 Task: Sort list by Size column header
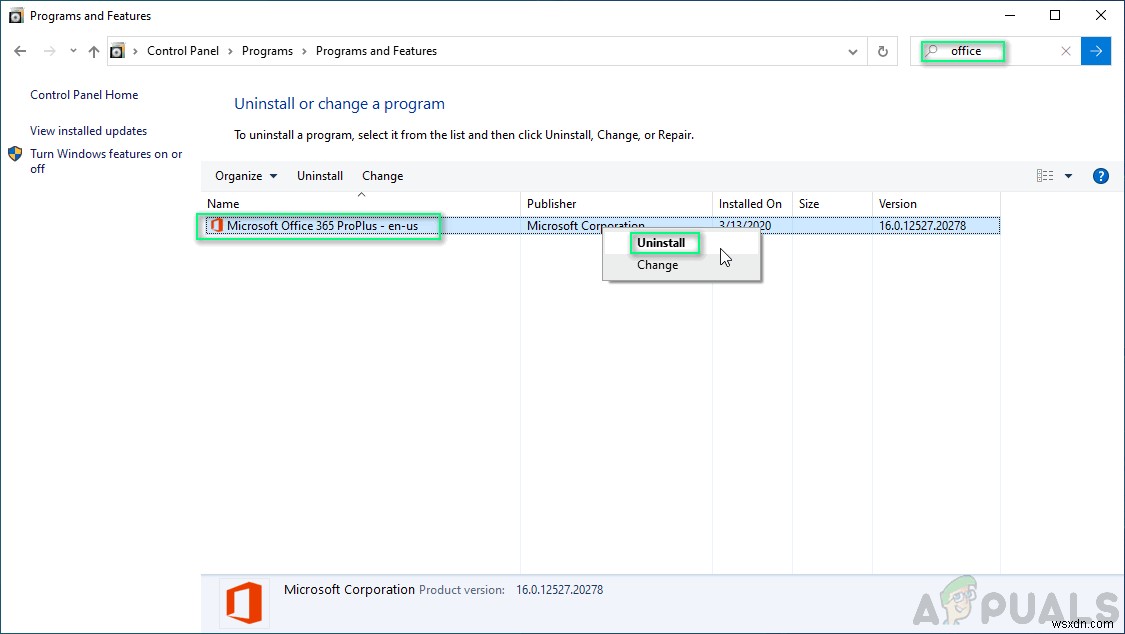[x=832, y=204]
